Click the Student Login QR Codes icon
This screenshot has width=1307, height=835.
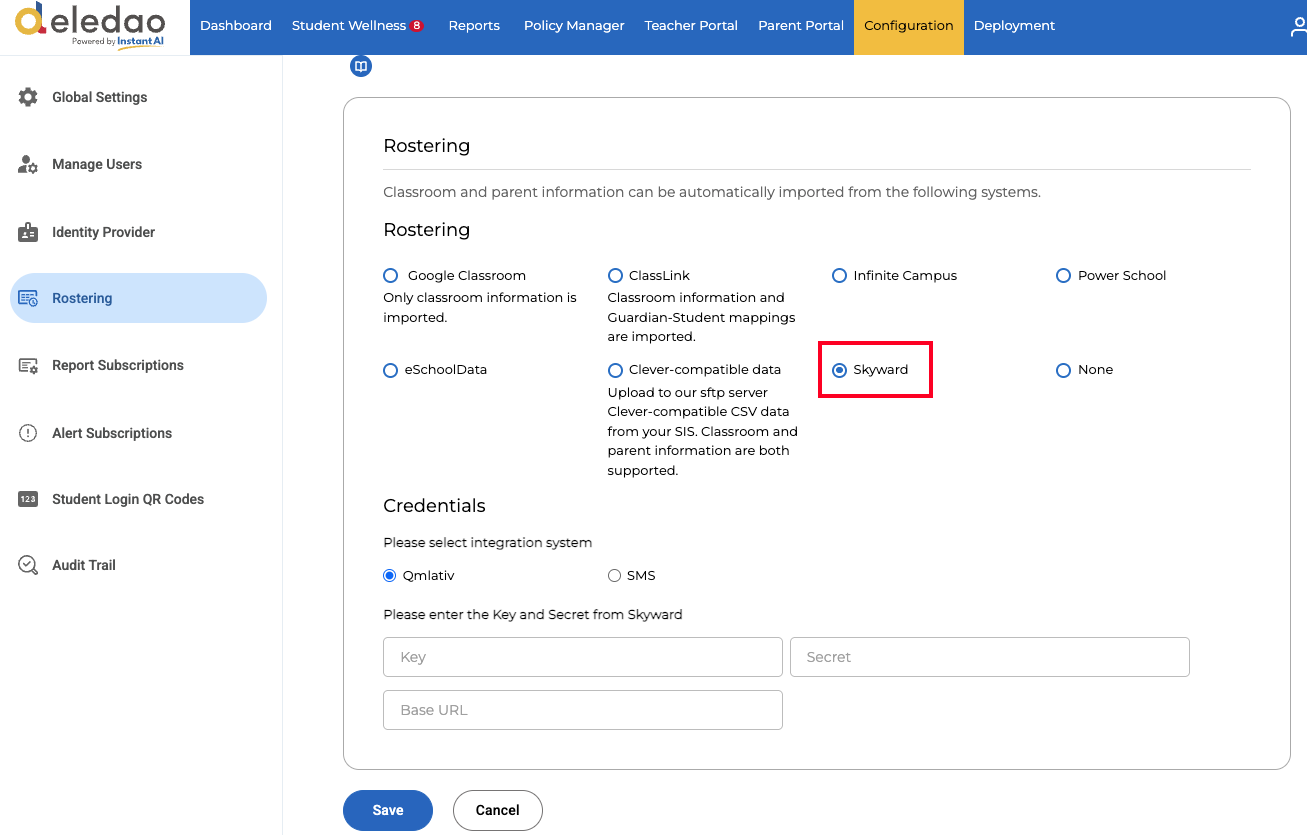(28, 499)
